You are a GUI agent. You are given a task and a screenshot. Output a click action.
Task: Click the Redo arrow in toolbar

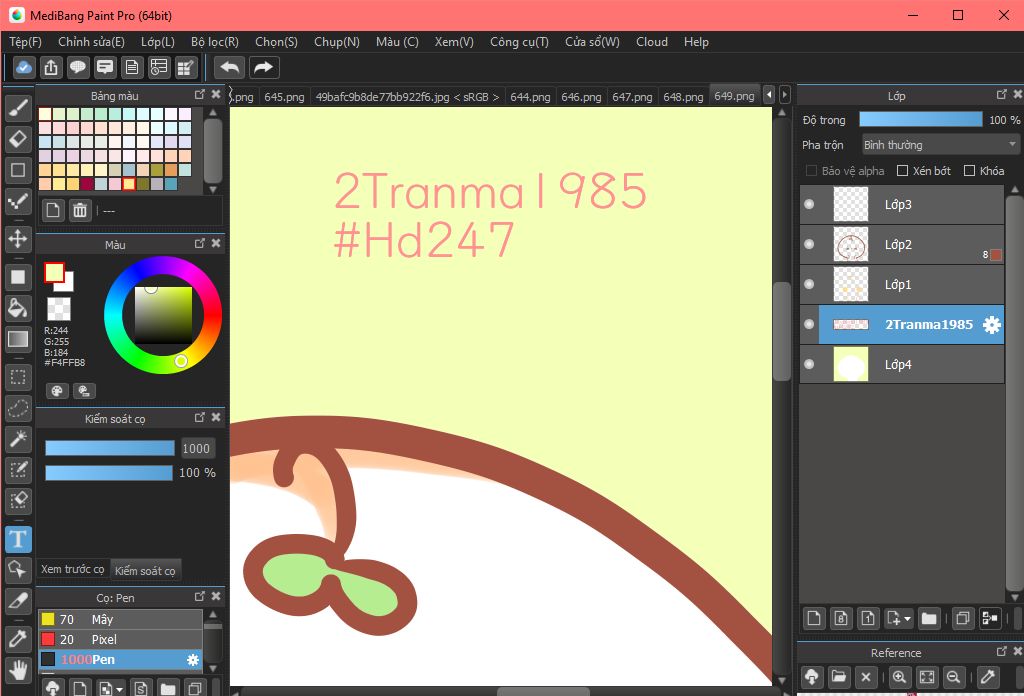263,67
